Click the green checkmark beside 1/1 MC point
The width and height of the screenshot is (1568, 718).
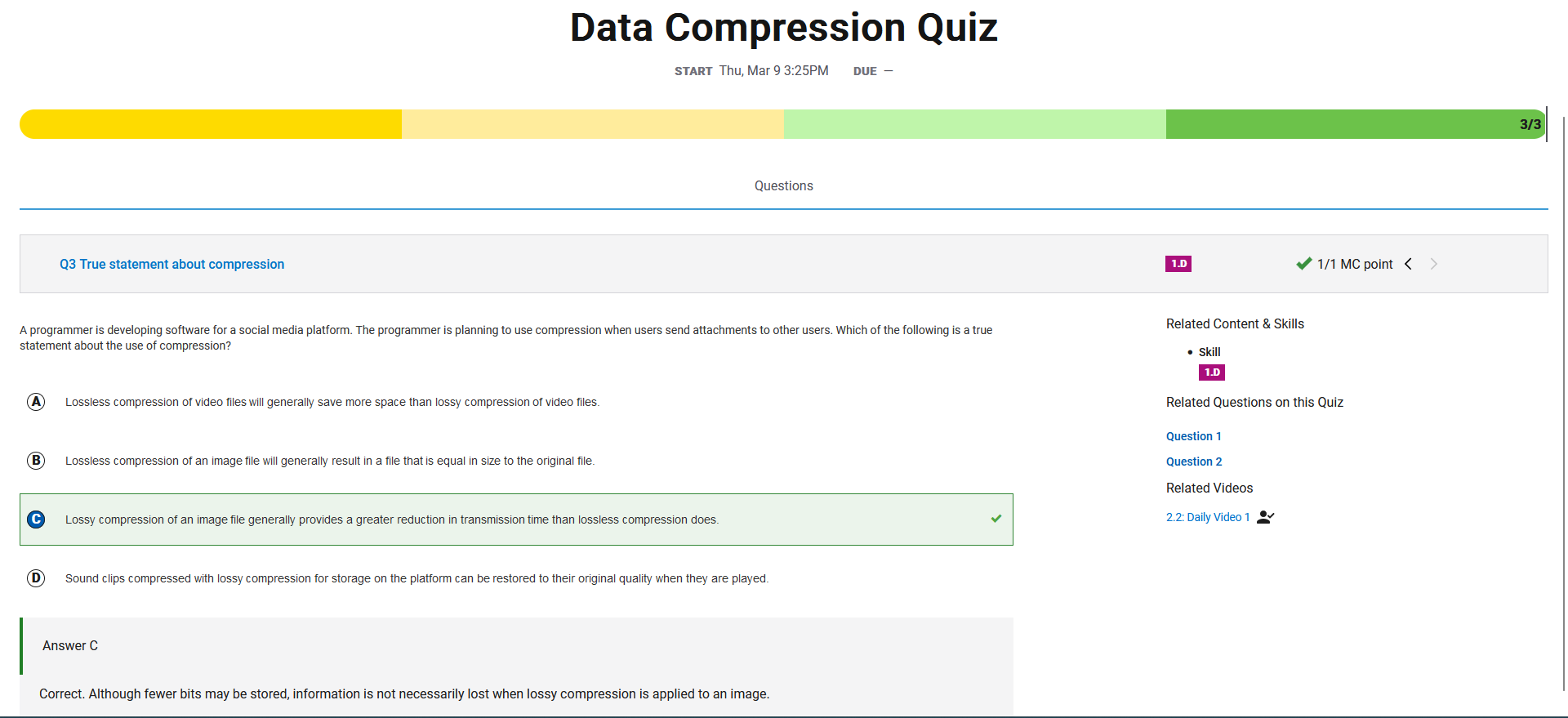[1303, 264]
